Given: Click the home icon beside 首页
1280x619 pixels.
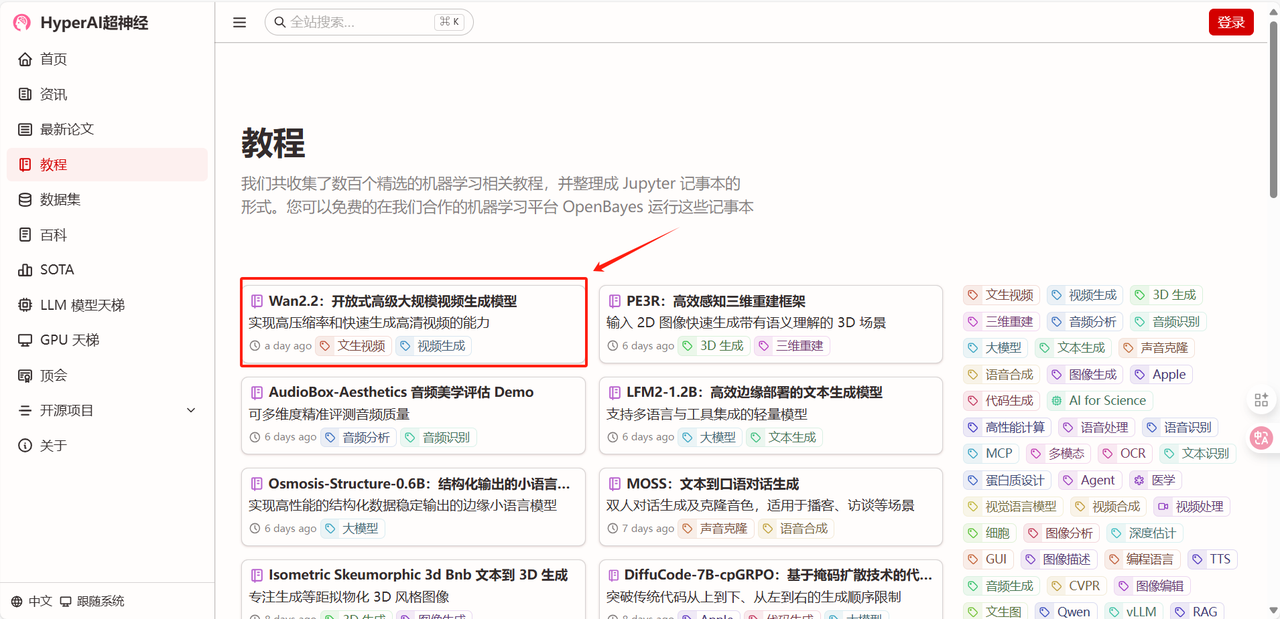Looking at the screenshot, I should [25, 59].
